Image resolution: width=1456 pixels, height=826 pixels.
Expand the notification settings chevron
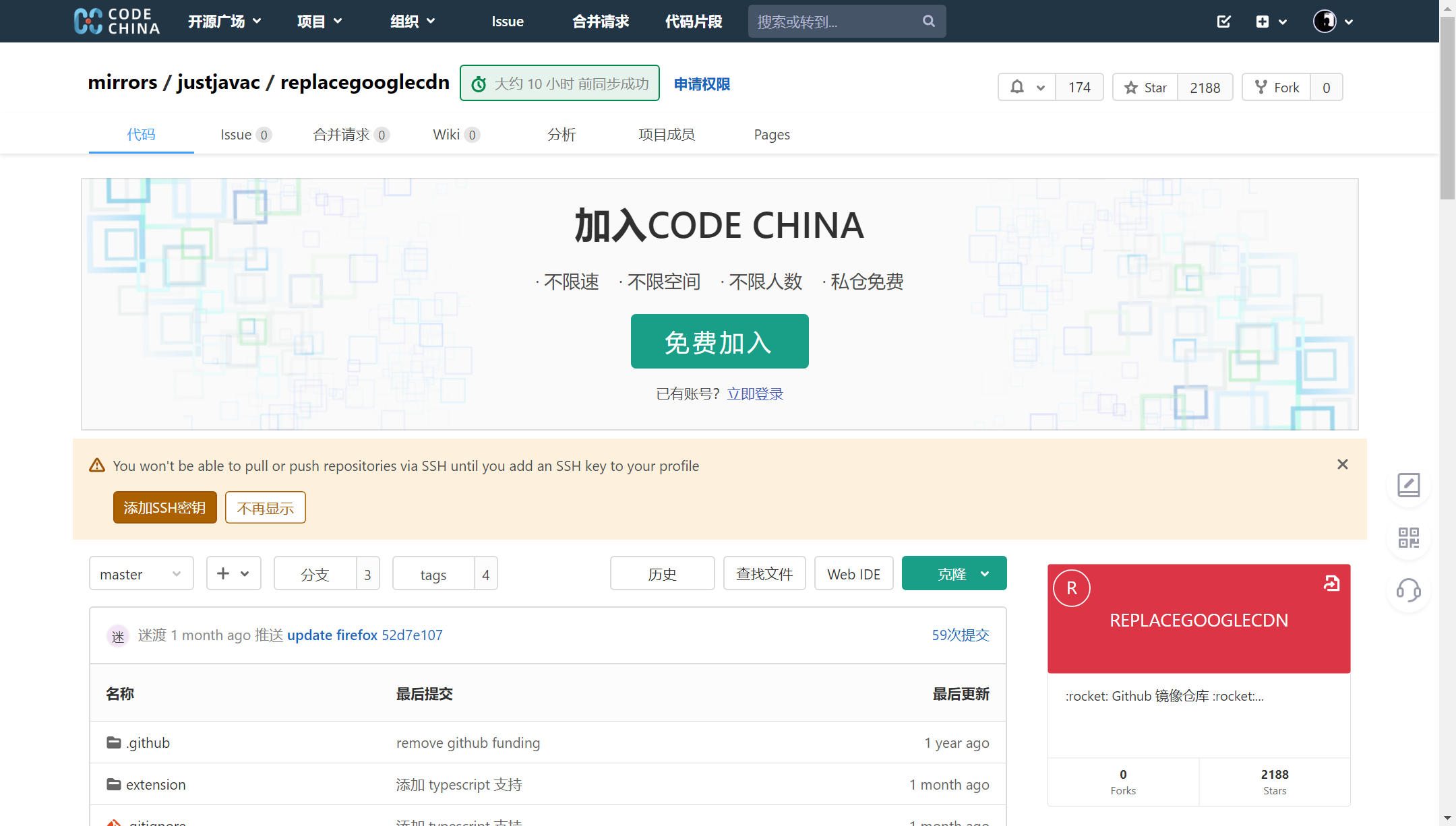coord(1040,88)
